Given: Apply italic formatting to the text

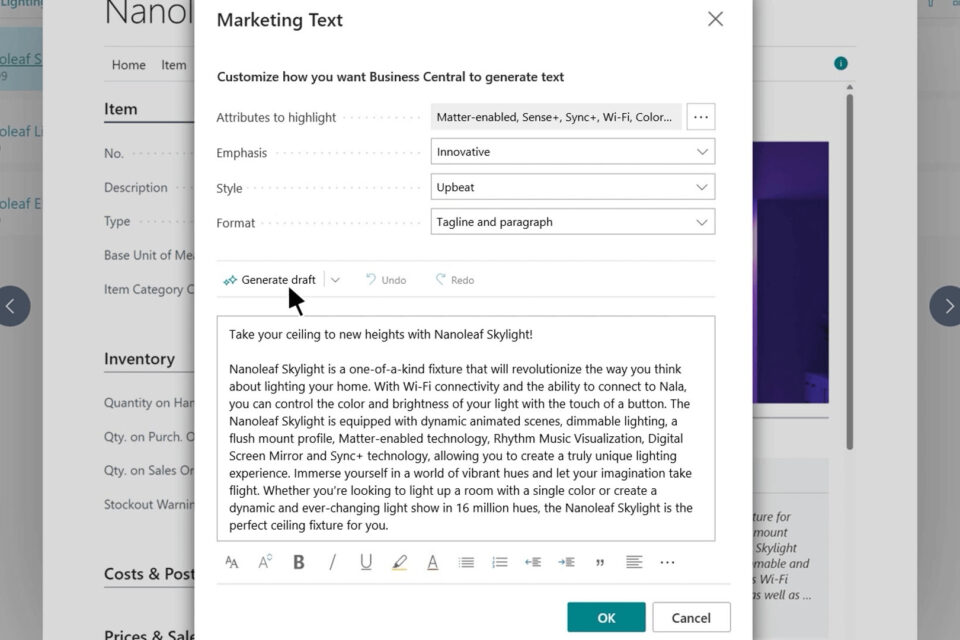Looking at the screenshot, I should click(332, 562).
